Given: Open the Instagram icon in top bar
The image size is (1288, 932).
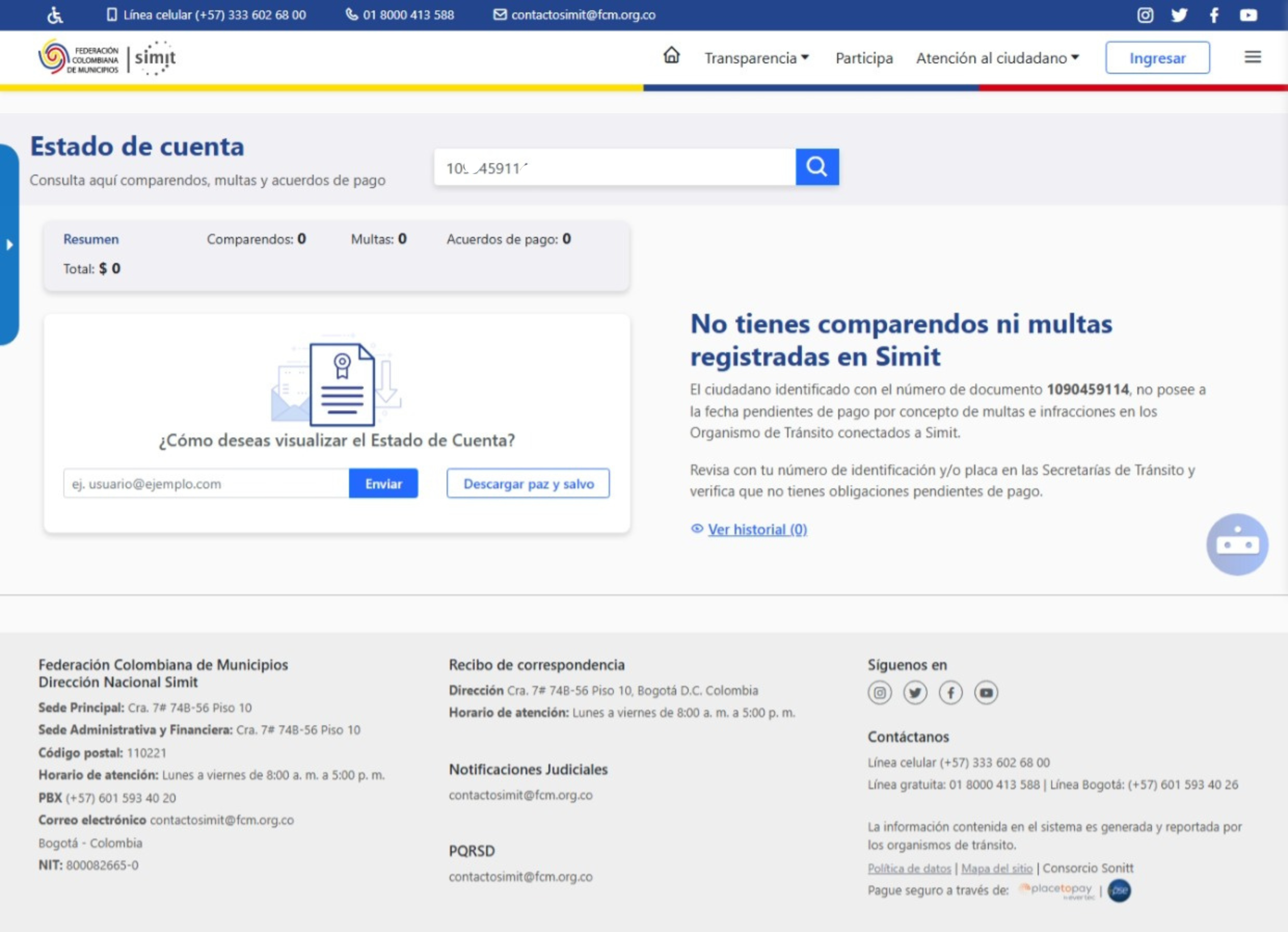Looking at the screenshot, I should click(1145, 16).
